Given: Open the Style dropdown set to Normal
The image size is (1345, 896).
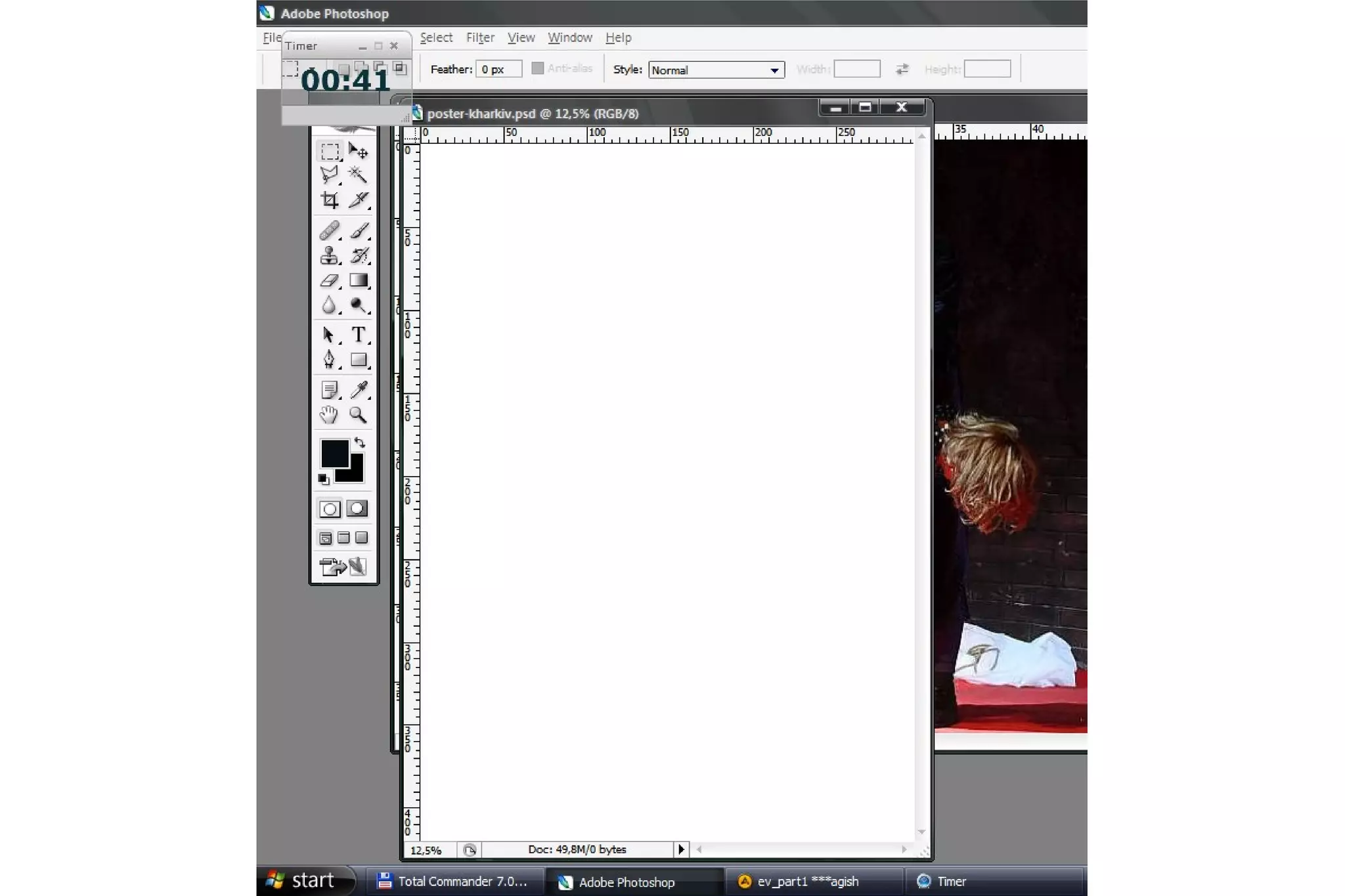Looking at the screenshot, I should [716, 70].
